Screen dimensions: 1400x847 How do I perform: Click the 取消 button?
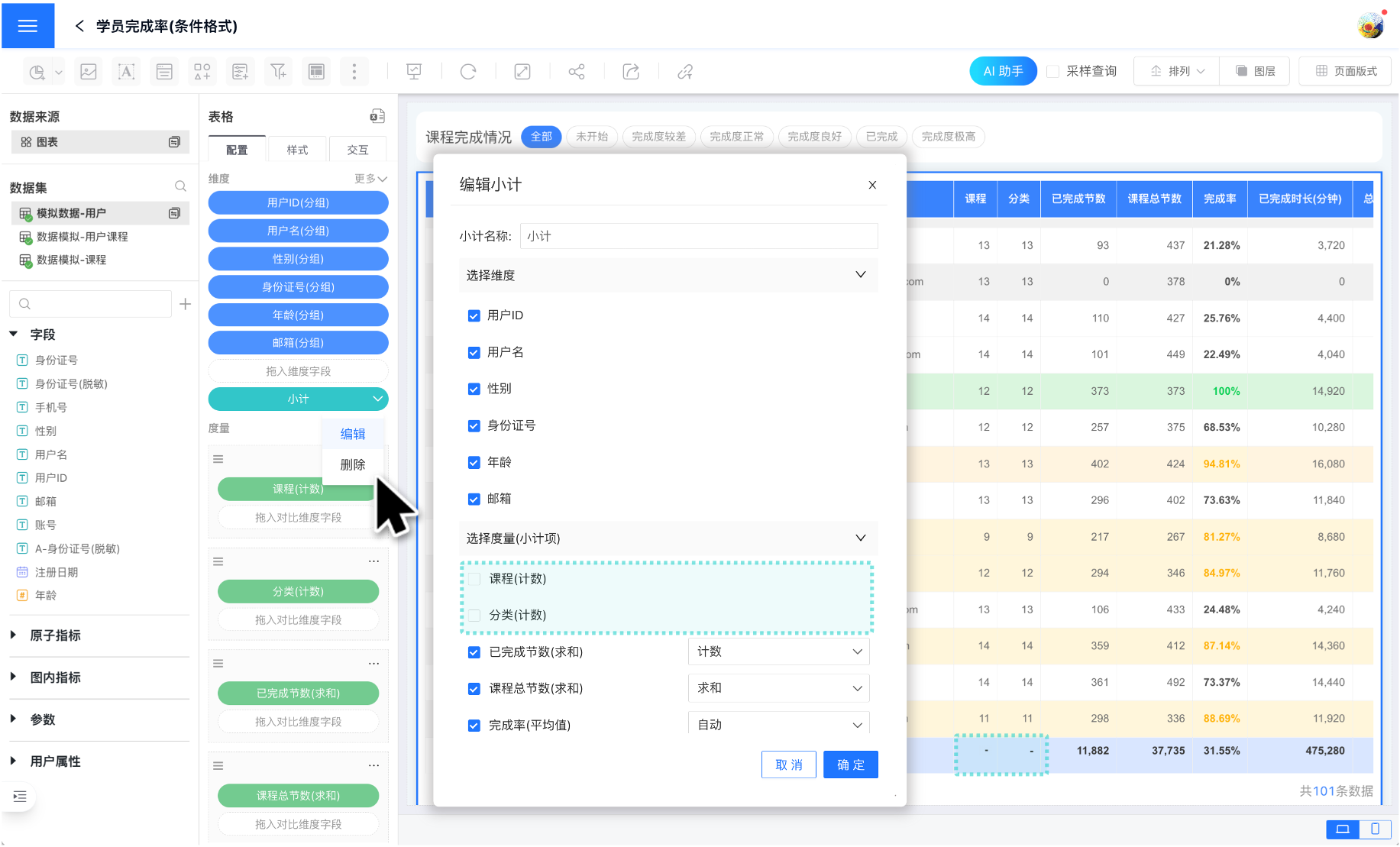coord(789,765)
